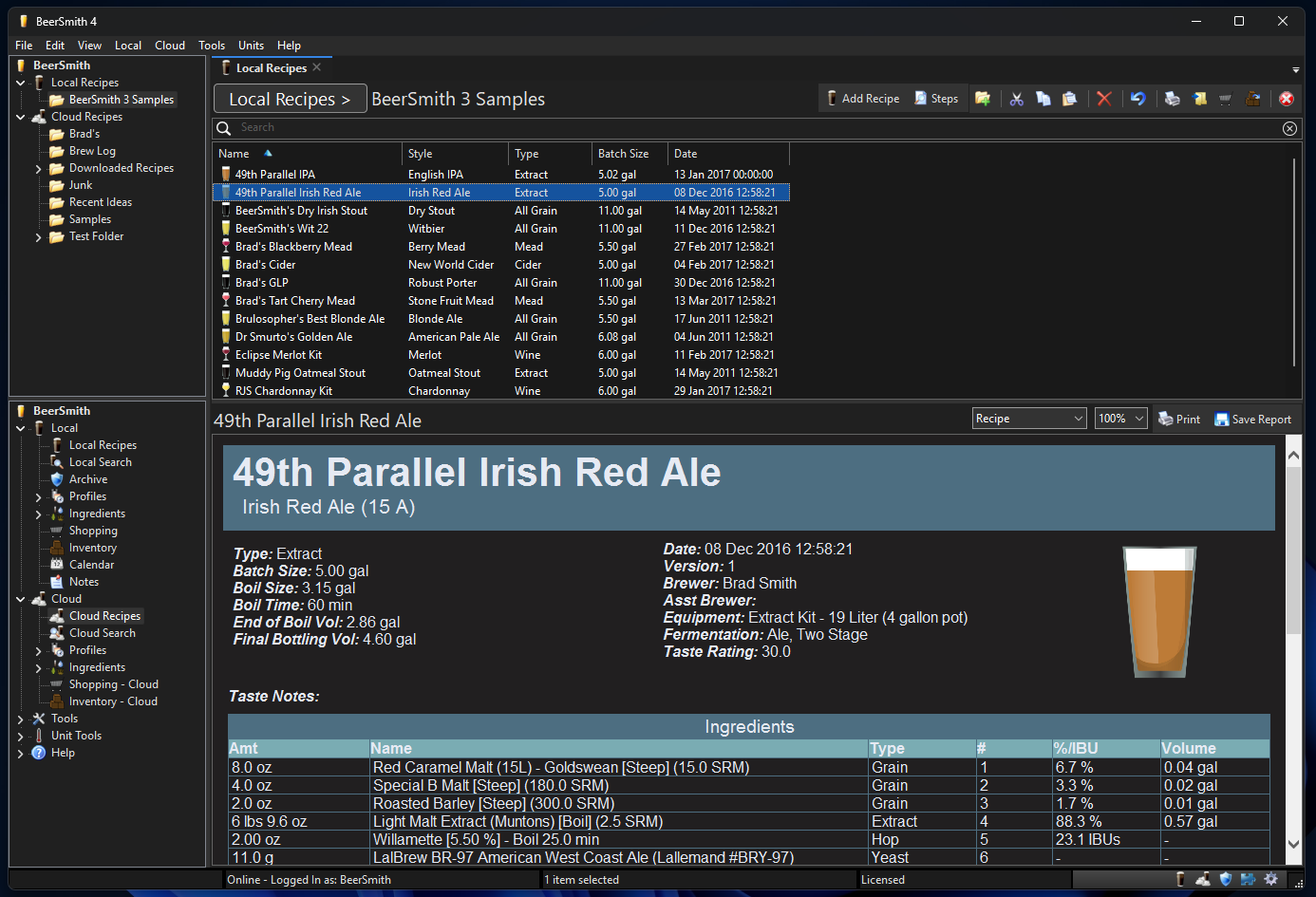The width and height of the screenshot is (1316, 897).
Task: Open the Cloud menu in the menu bar
Action: pyautogui.click(x=170, y=46)
